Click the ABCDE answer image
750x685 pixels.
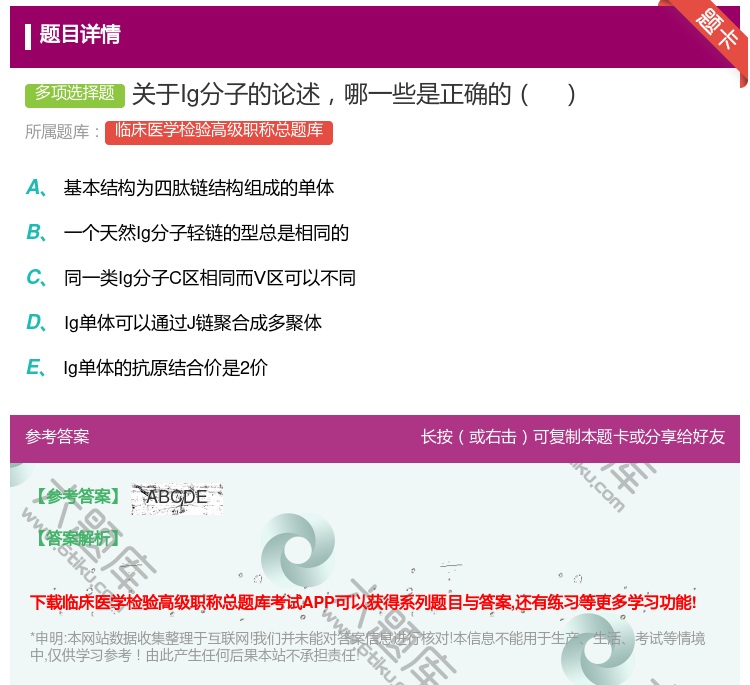(x=177, y=499)
